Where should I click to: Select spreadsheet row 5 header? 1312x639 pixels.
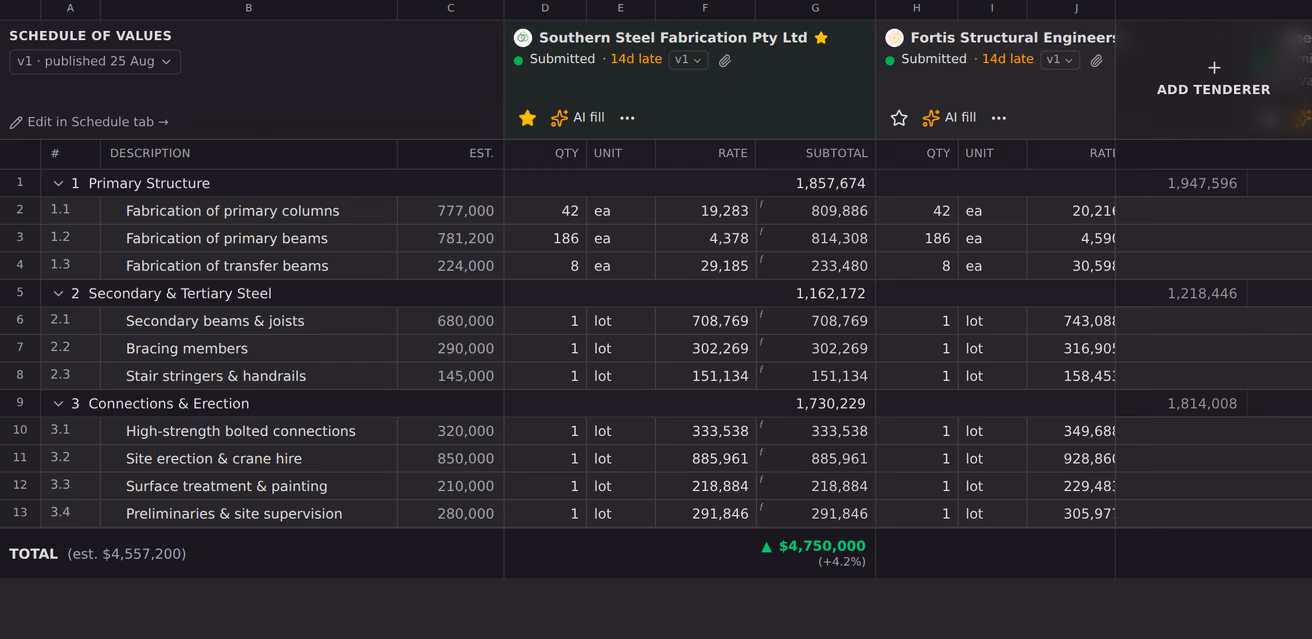pyautogui.click(x=20, y=293)
